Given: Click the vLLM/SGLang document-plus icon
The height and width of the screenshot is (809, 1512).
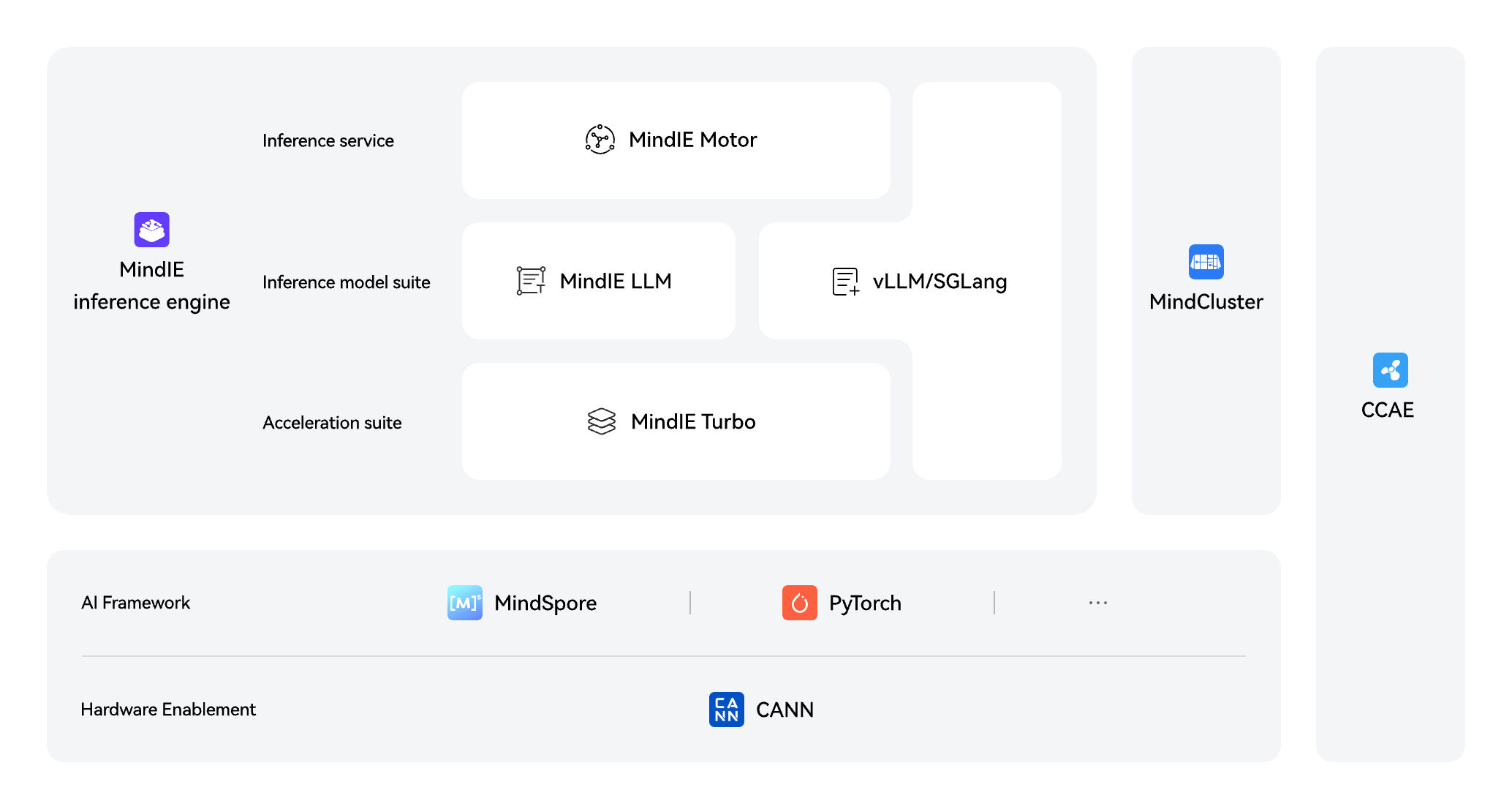Looking at the screenshot, I should [845, 282].
